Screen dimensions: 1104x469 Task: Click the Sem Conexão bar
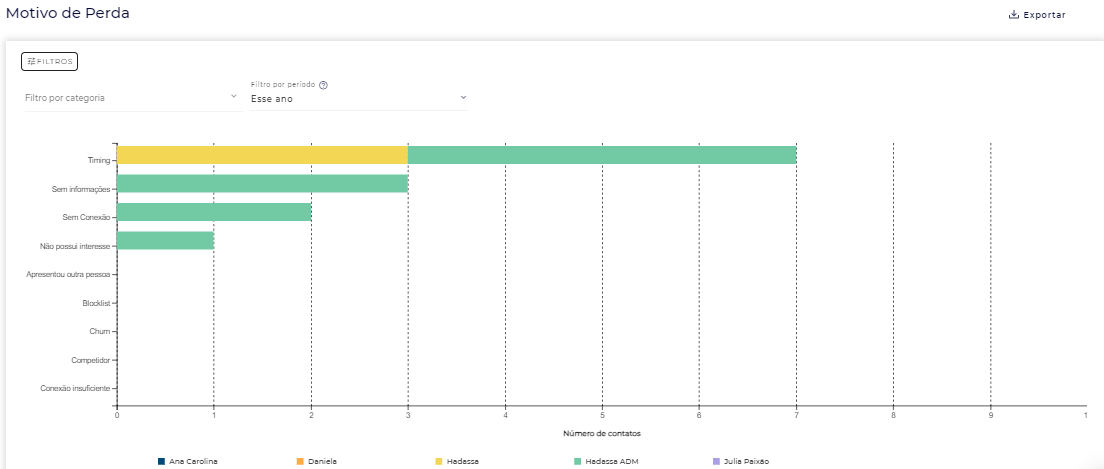tap(214, 212)
